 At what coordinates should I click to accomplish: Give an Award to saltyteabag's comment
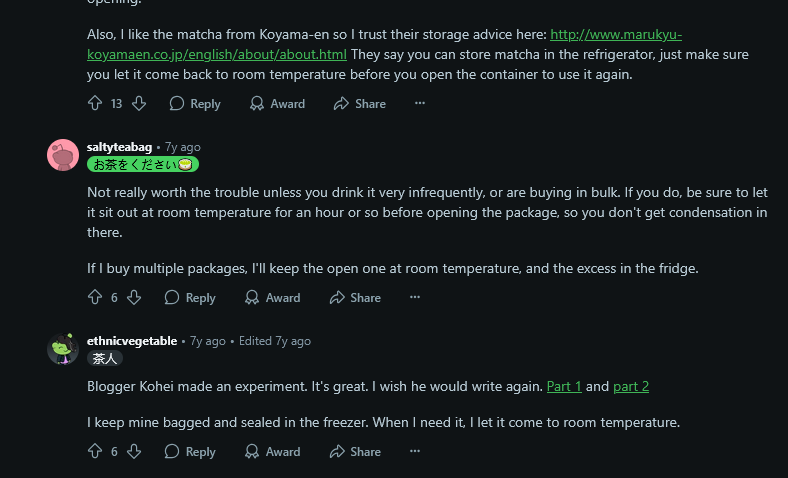click(272, 298)
